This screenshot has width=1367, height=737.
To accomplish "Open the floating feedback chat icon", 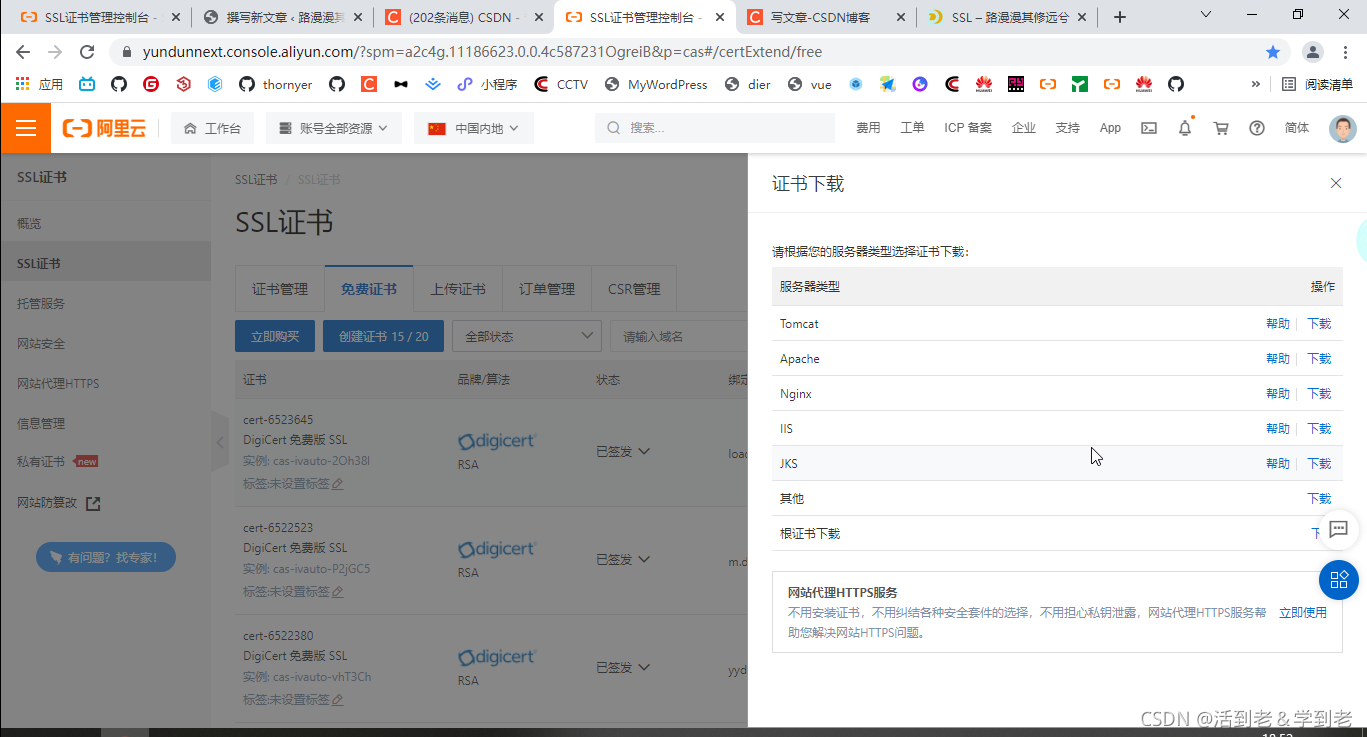I will pos(1338,531).
